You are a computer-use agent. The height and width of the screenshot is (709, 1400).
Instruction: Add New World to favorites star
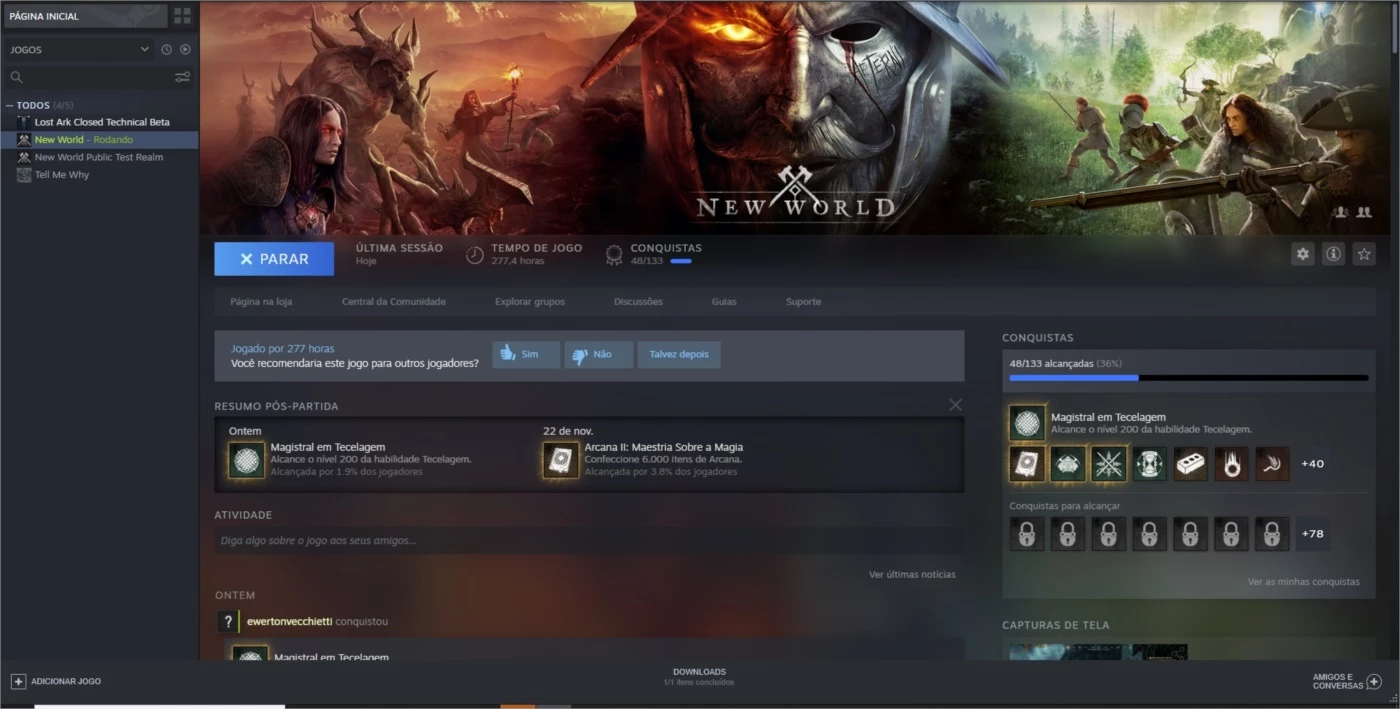[1364, 254]
